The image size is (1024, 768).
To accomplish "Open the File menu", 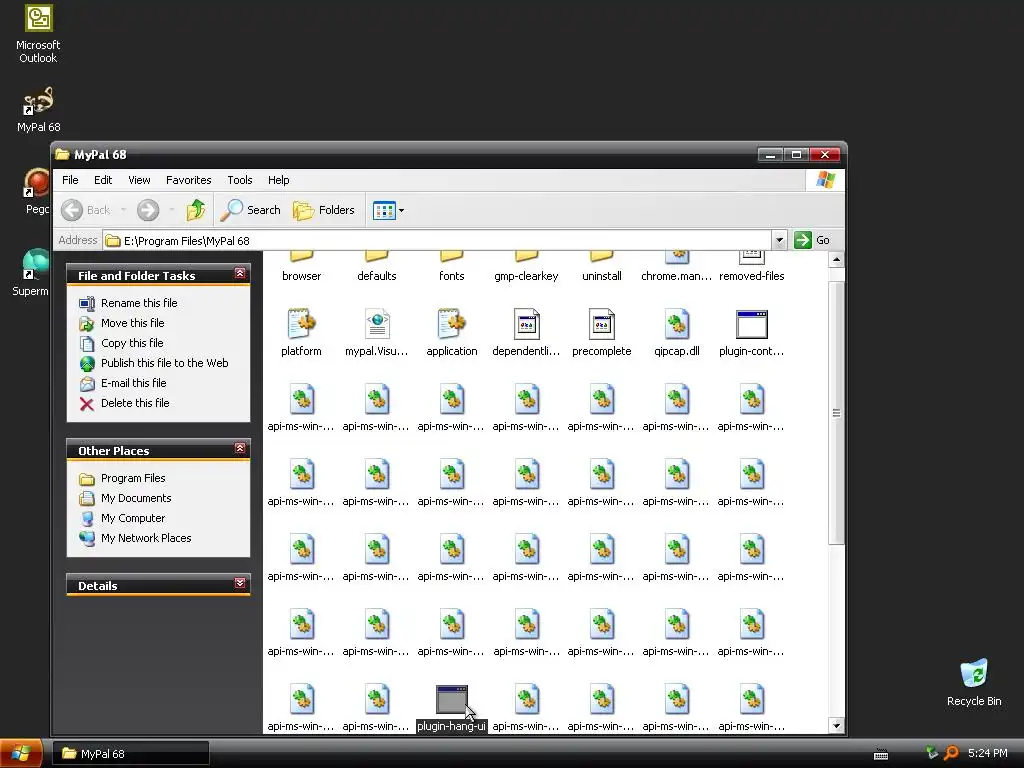I will point(70,180).
